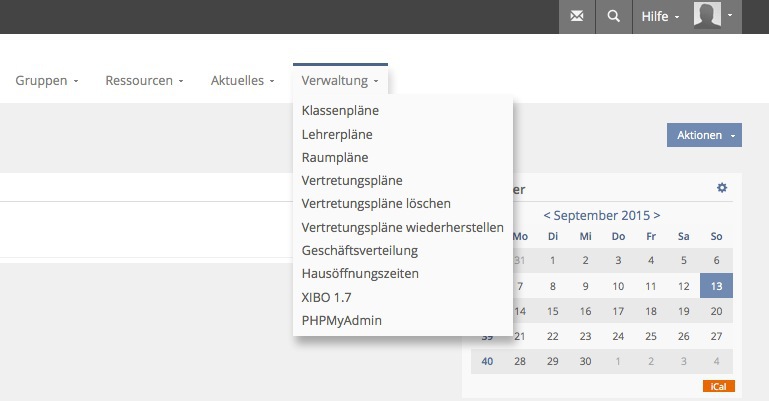769x401 pixels.
Task: Open the Aktionen dropdown button
Action: point(704,135)
